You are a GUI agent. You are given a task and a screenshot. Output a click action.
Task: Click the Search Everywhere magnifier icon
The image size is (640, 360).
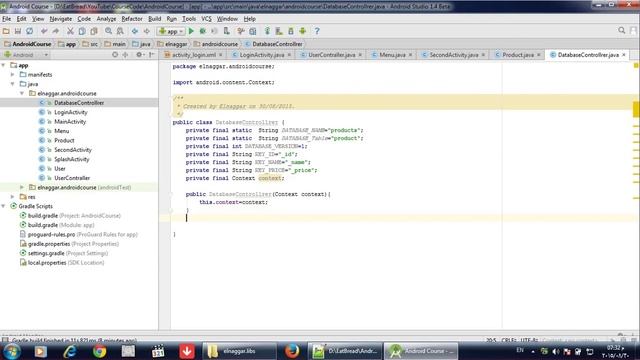tap(622, 31)
